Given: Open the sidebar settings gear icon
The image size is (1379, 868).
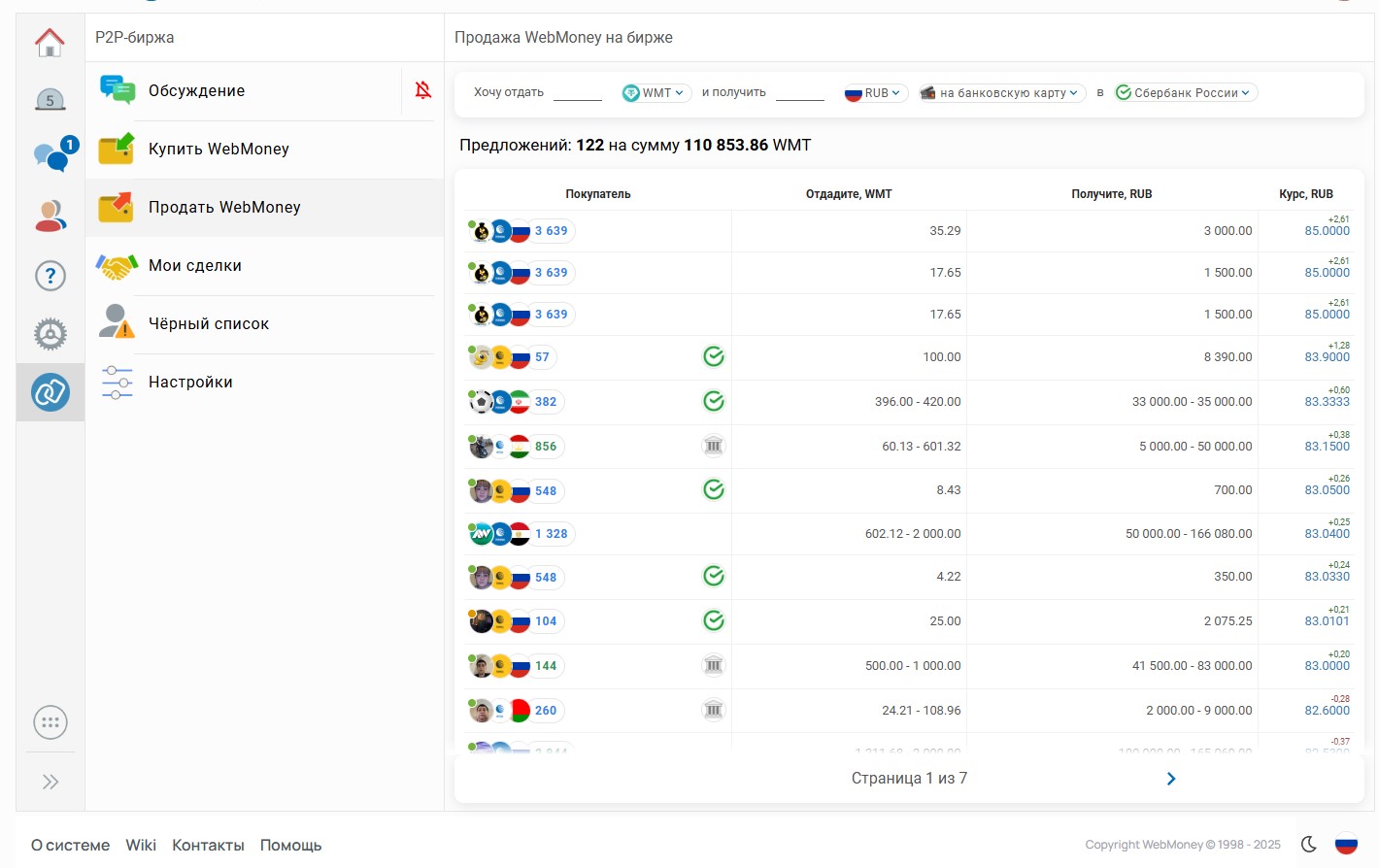Looking at the screenshot, I should tap(50, 334).
